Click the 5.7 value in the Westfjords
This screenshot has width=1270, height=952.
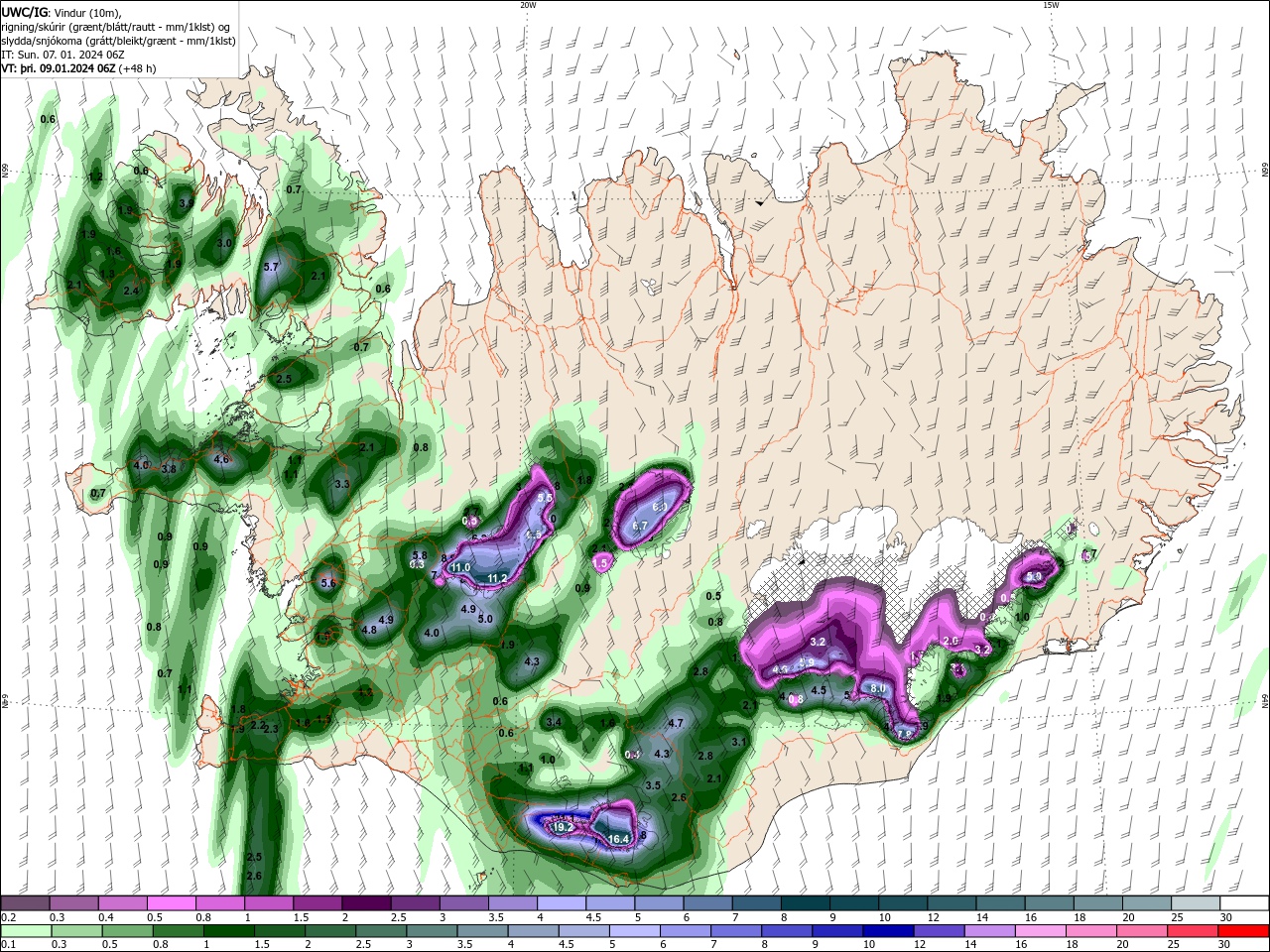coord(272,267)
